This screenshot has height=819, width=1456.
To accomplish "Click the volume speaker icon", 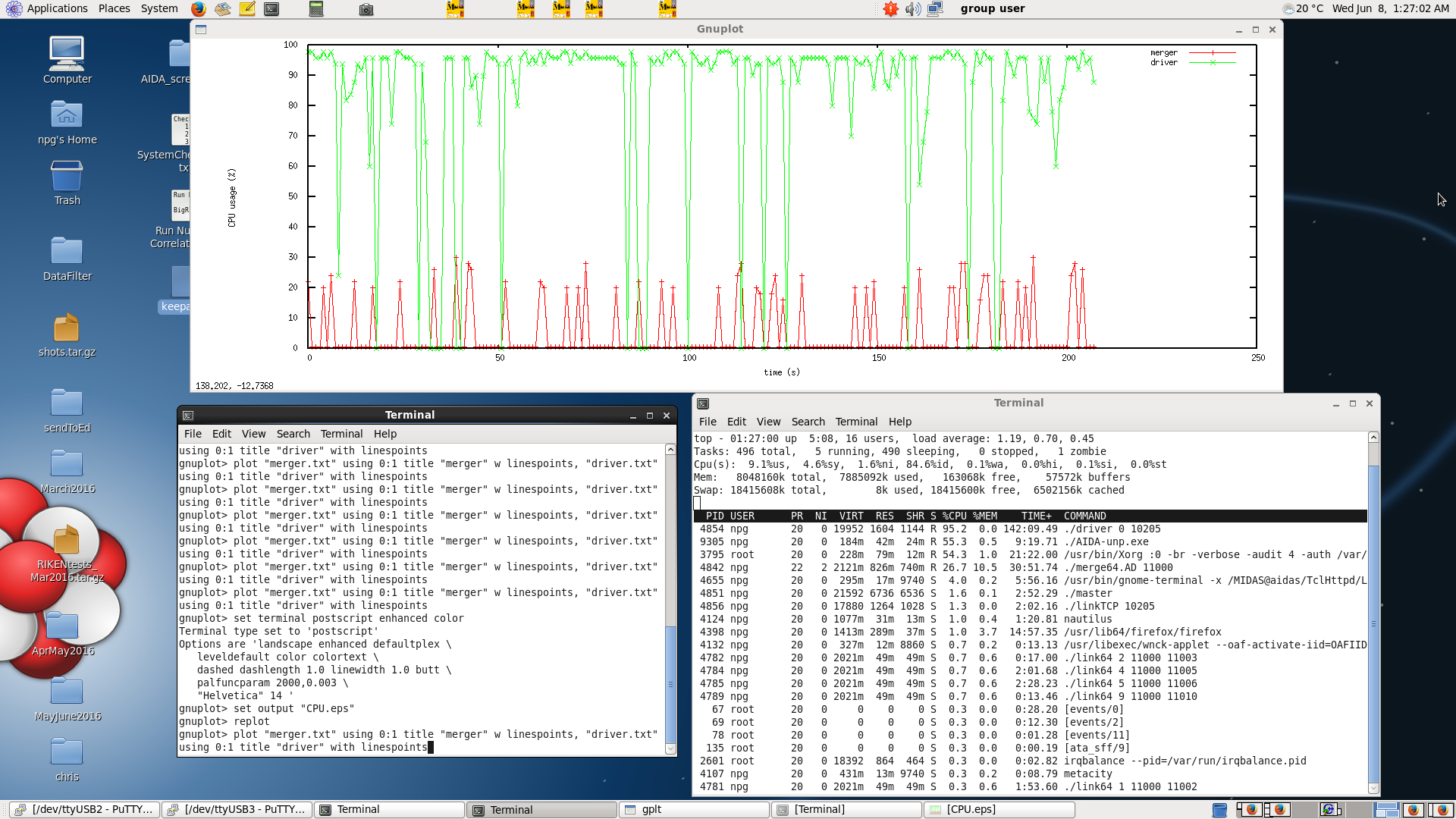I will pos(913,9).
